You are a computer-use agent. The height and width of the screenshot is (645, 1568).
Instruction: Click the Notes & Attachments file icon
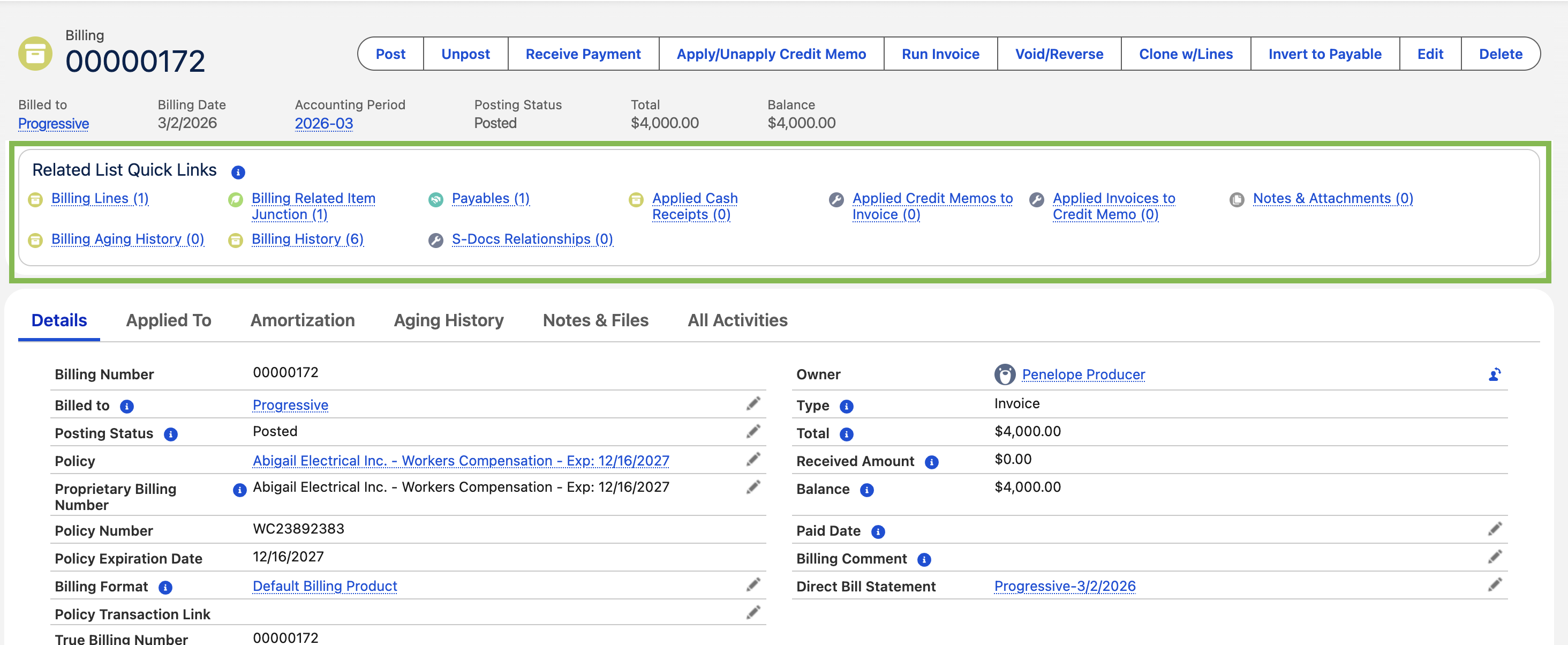1237,200
